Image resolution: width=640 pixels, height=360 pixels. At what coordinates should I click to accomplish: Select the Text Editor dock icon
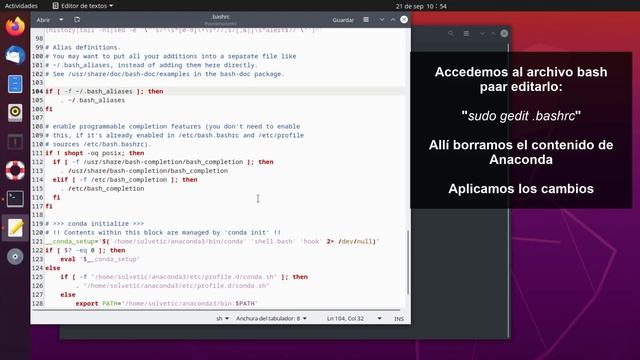(15, 227)
